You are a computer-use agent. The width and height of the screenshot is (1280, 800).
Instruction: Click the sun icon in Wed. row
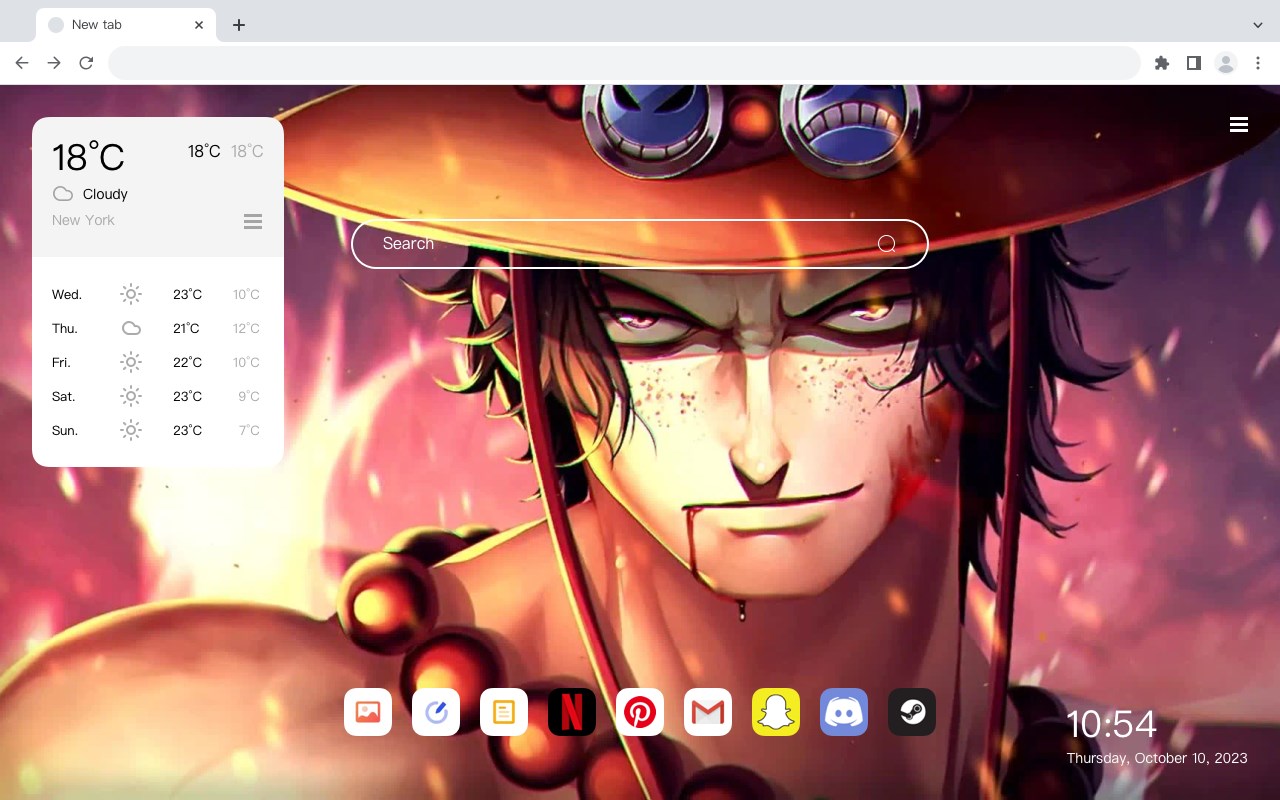click(131, 294)
